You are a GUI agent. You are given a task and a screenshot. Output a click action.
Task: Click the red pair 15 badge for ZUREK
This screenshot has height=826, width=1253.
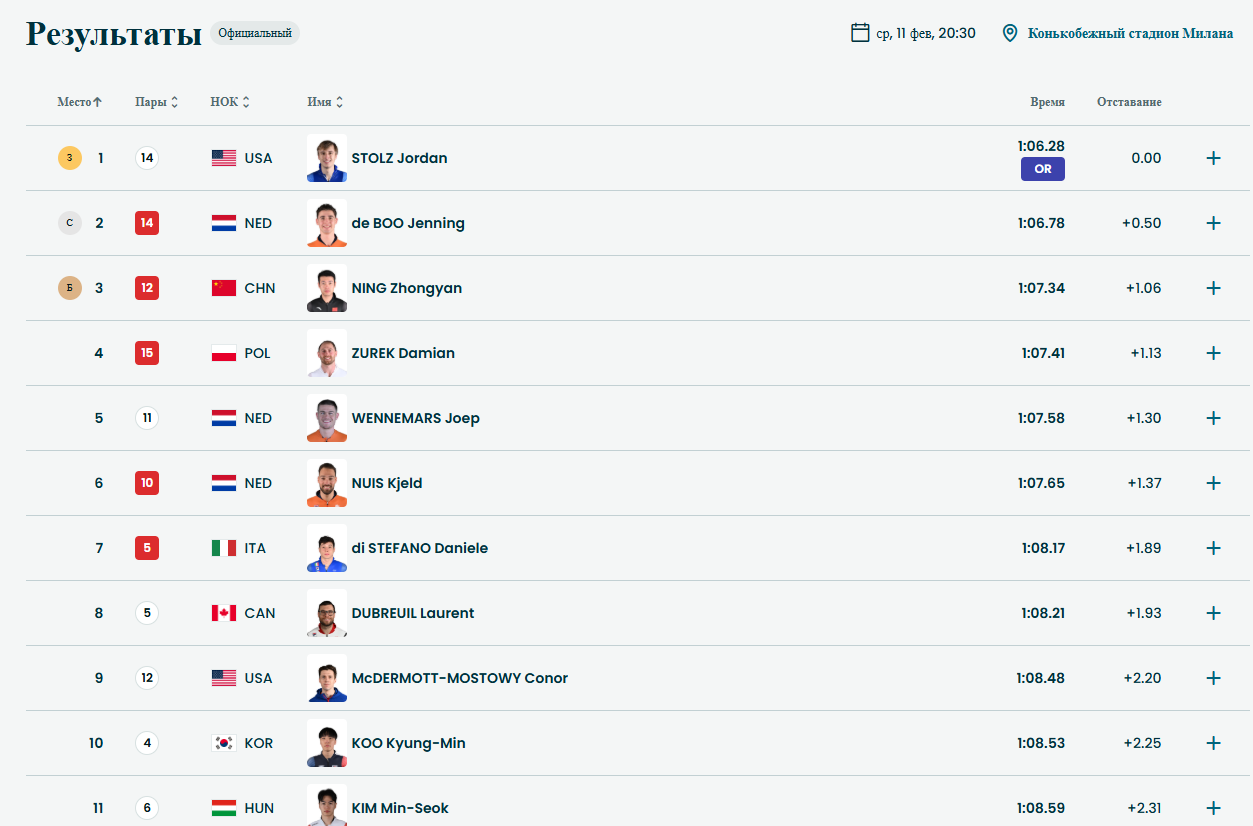click(x=147, y=353)
